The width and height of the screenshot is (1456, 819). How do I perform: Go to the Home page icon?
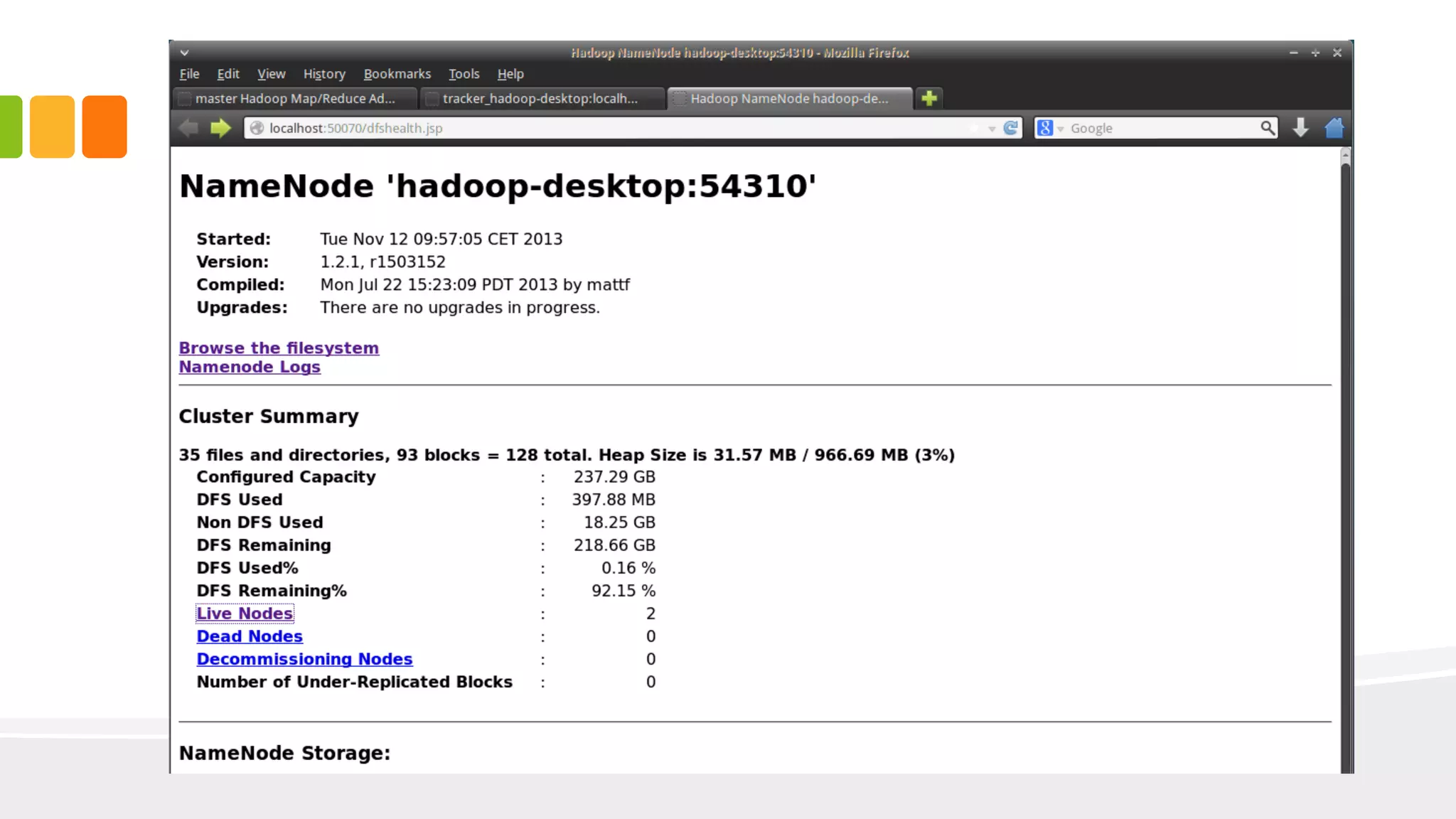[x=1334, y=128]
